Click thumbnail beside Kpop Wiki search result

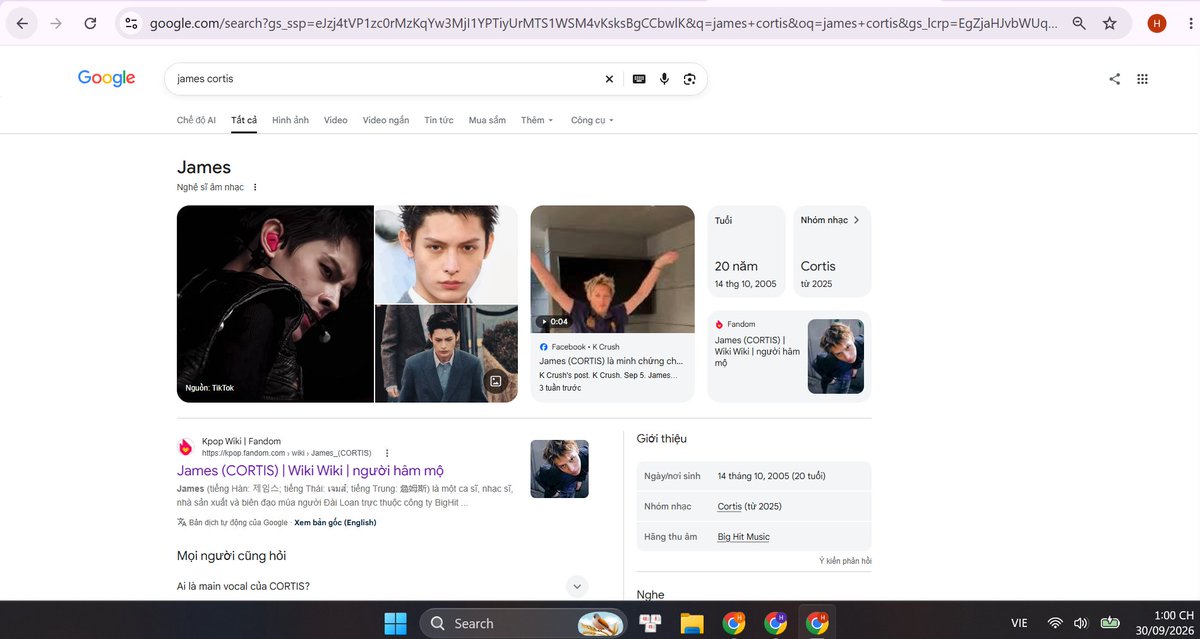tap(559, 468)
